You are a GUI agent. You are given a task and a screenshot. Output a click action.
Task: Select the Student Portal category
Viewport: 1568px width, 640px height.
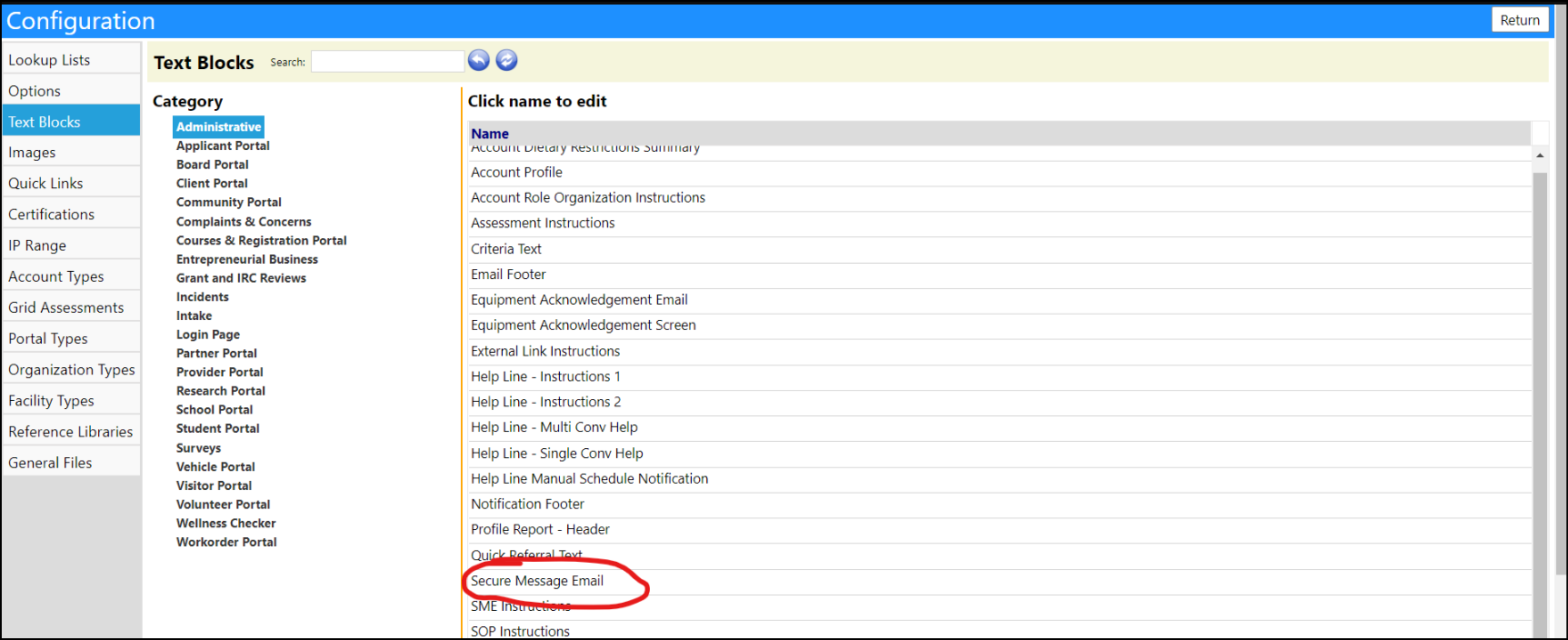pos(217,429)
